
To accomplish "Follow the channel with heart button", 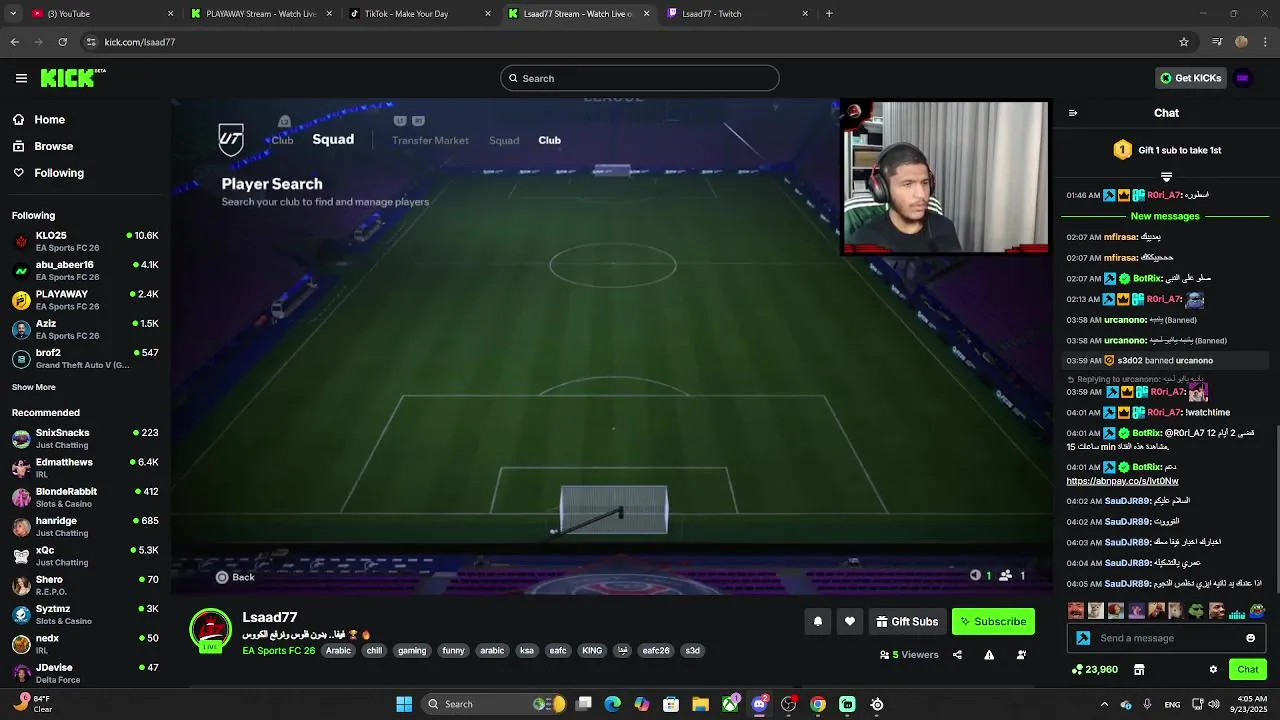I will 849,621.
